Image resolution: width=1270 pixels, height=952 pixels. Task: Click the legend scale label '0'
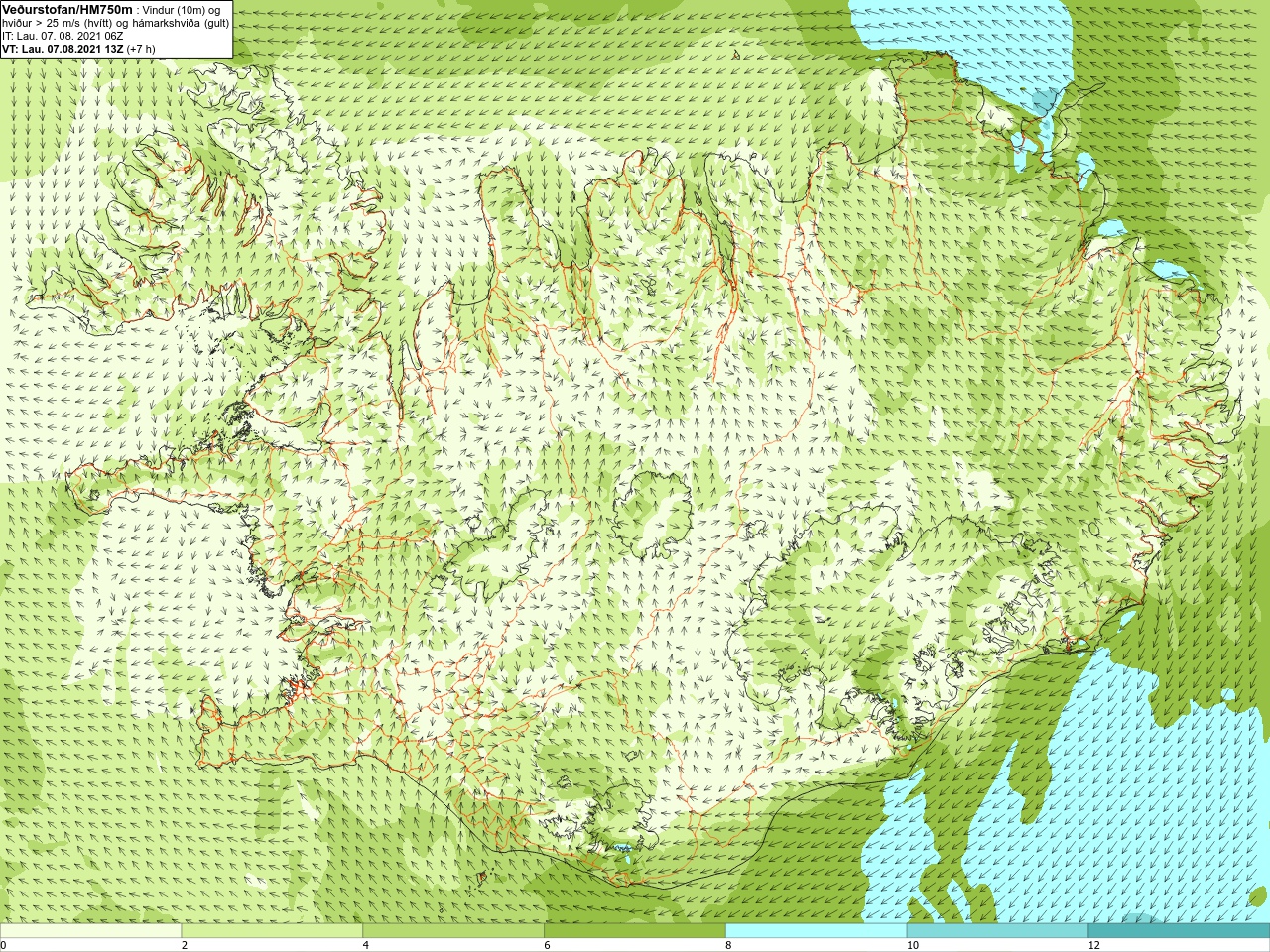4,946
